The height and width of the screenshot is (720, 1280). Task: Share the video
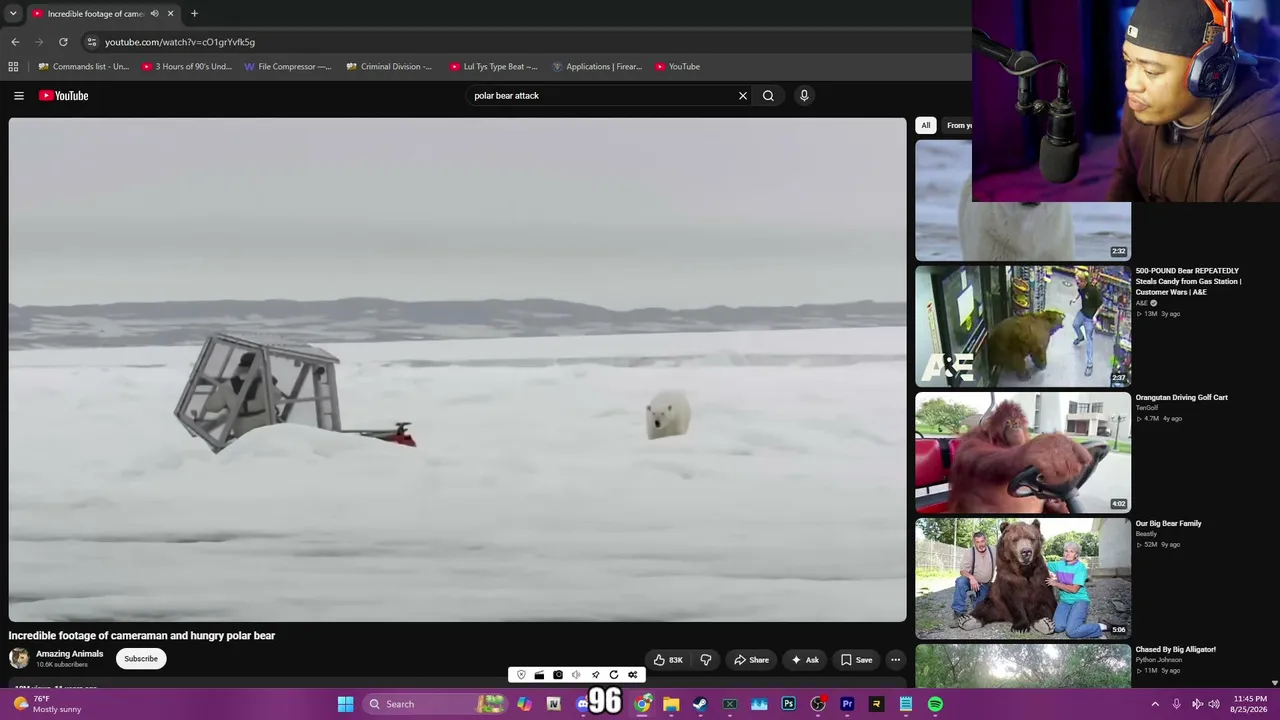coord(751,660)
